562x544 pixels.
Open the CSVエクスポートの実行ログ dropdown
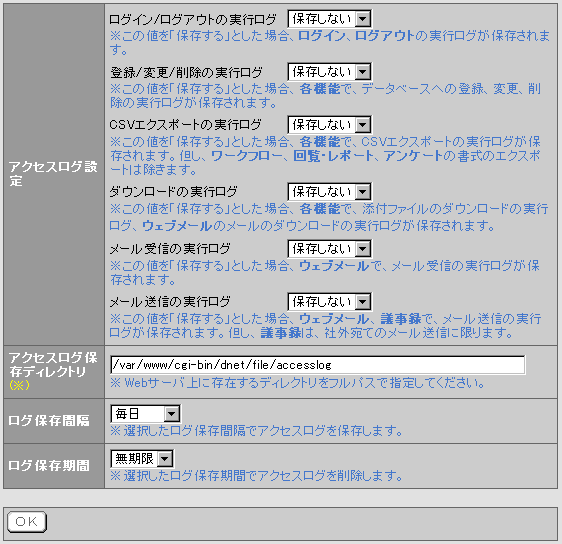coord(329,124)
